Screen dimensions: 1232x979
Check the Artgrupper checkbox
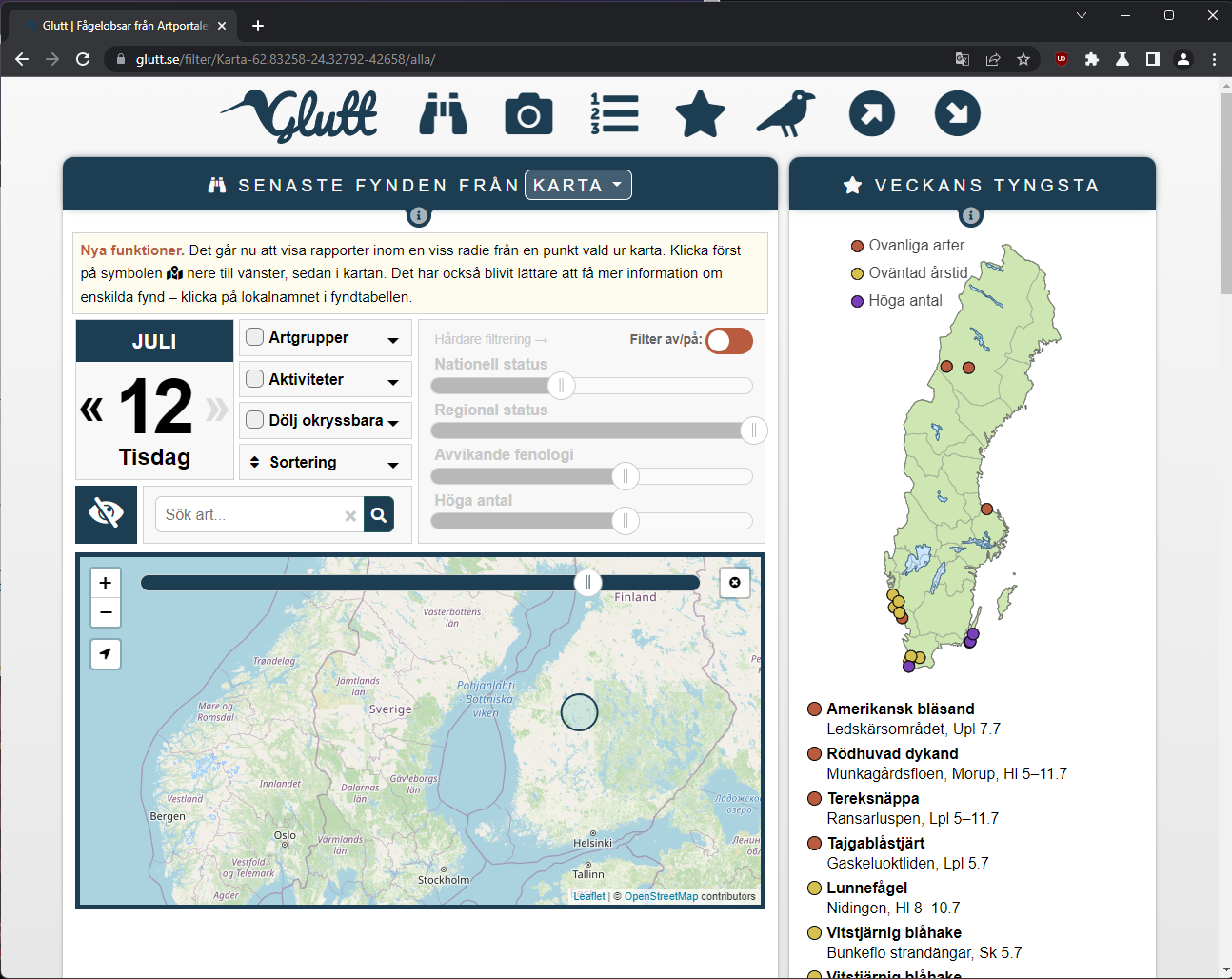(x=255, y=337)
